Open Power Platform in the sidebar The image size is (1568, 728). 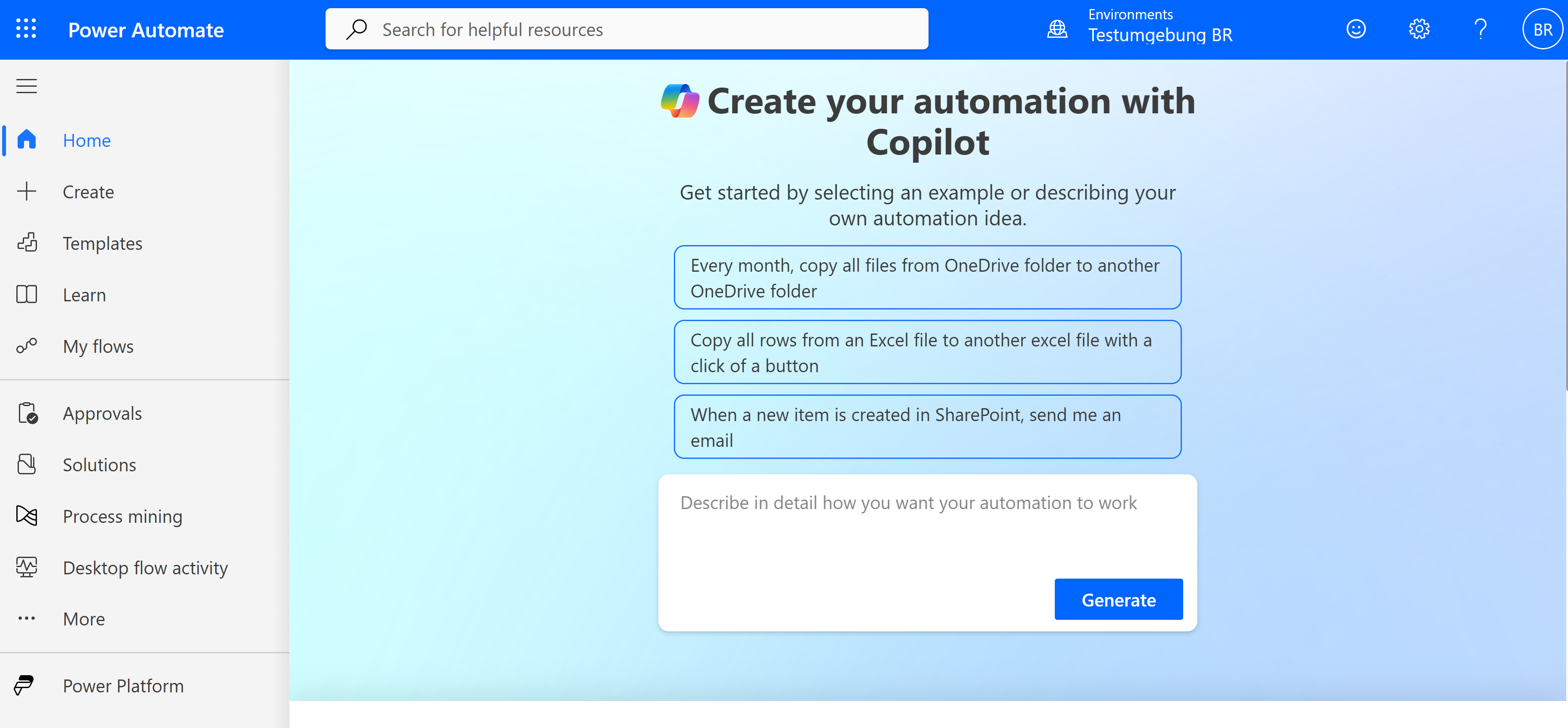pyautogui.click(x=144, y=686)
